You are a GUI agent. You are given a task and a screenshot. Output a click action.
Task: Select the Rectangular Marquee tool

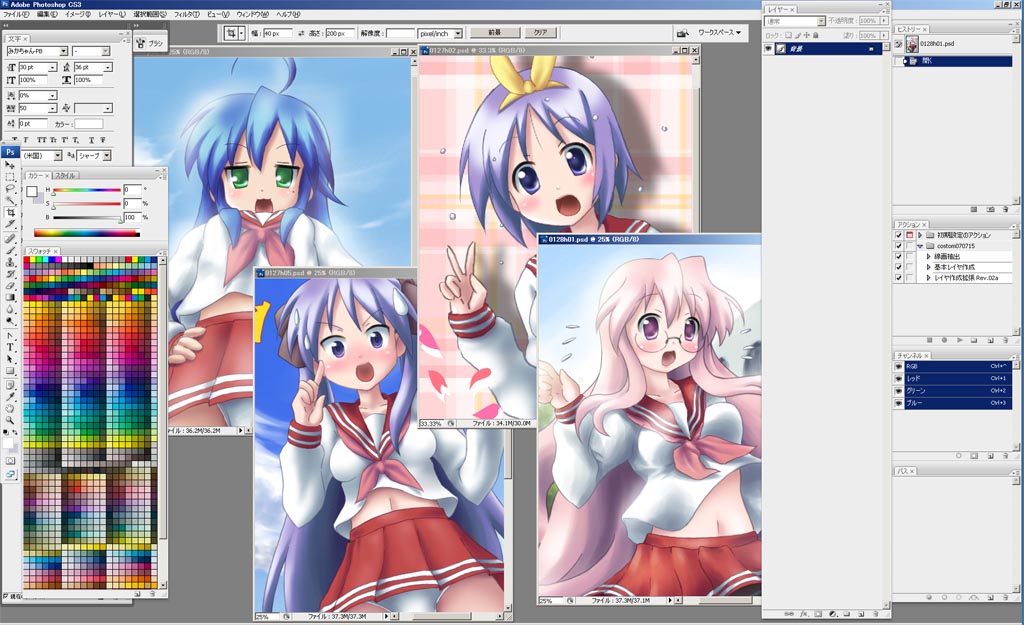(x=10, y=177)
